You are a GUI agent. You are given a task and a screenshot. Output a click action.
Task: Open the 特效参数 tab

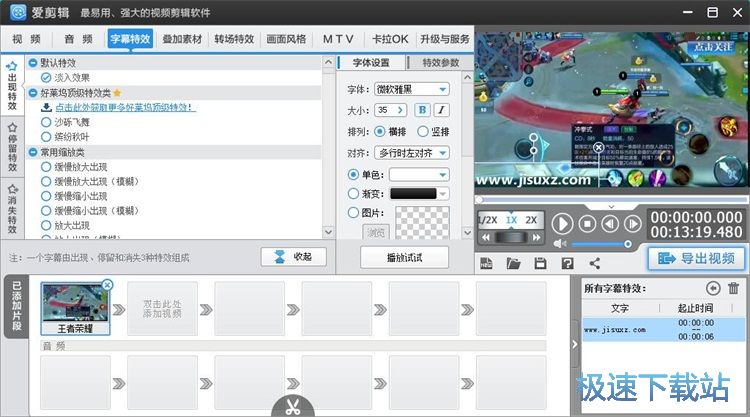click(441, 62)
